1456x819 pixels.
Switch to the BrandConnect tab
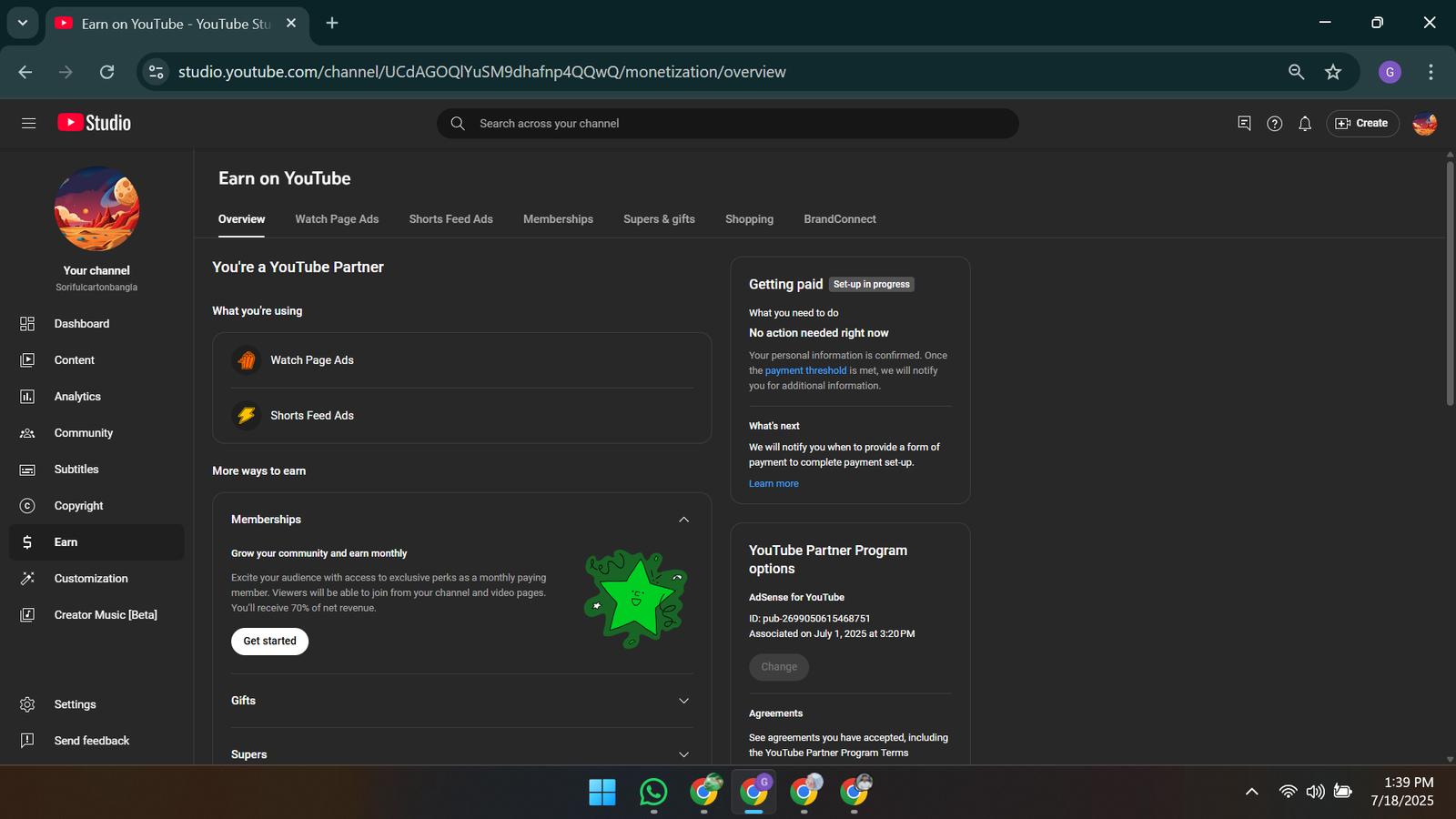pyautogui.click(x=840, y=219)
